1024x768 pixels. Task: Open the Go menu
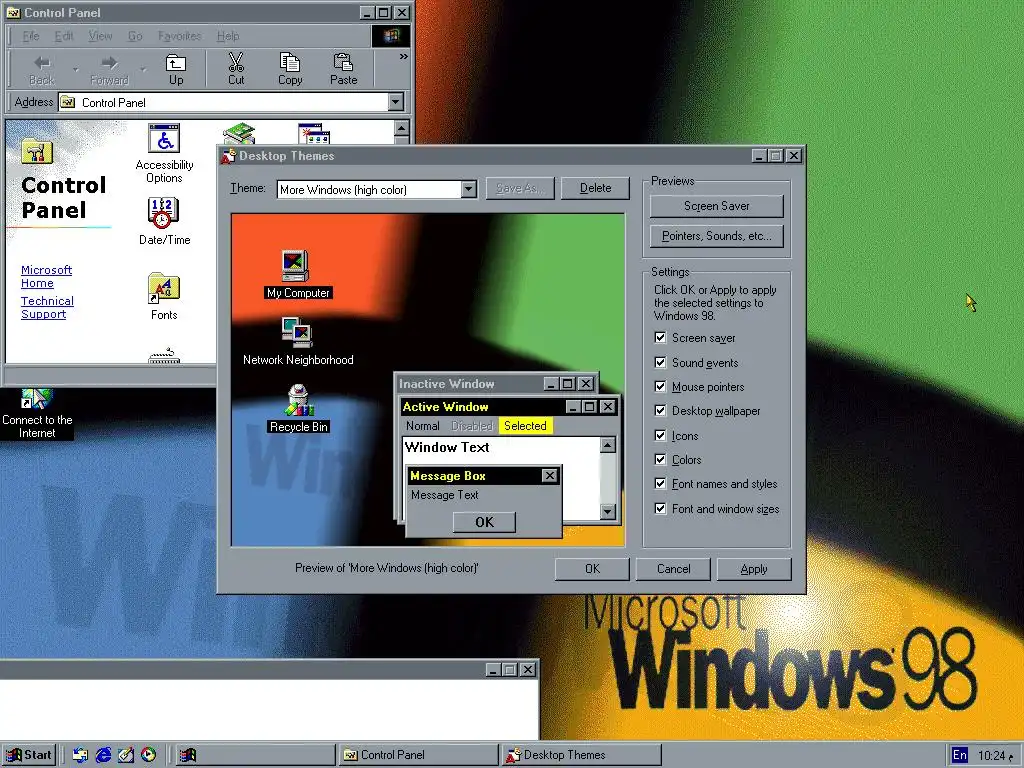[135, 36]
